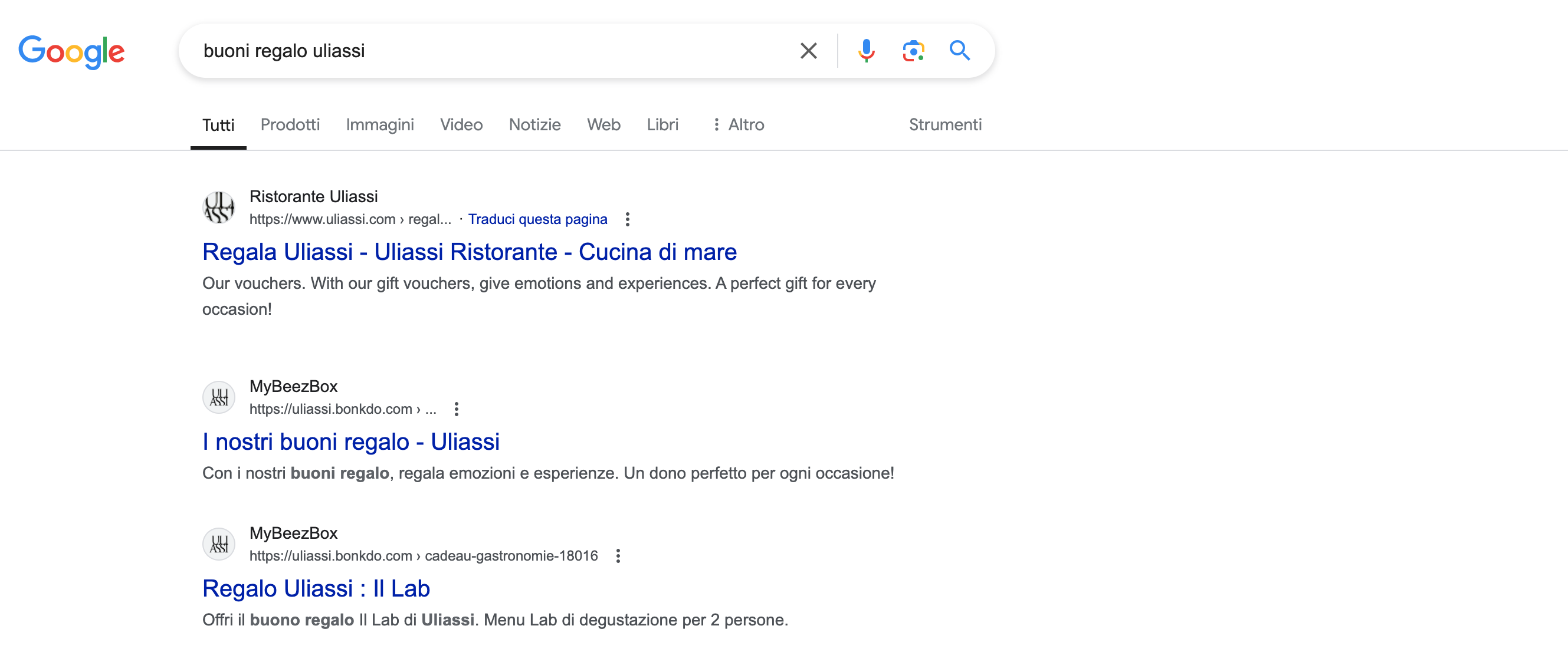Select the Tutti tab
This screenshot has height=662, width=1568.
(218, 125)
